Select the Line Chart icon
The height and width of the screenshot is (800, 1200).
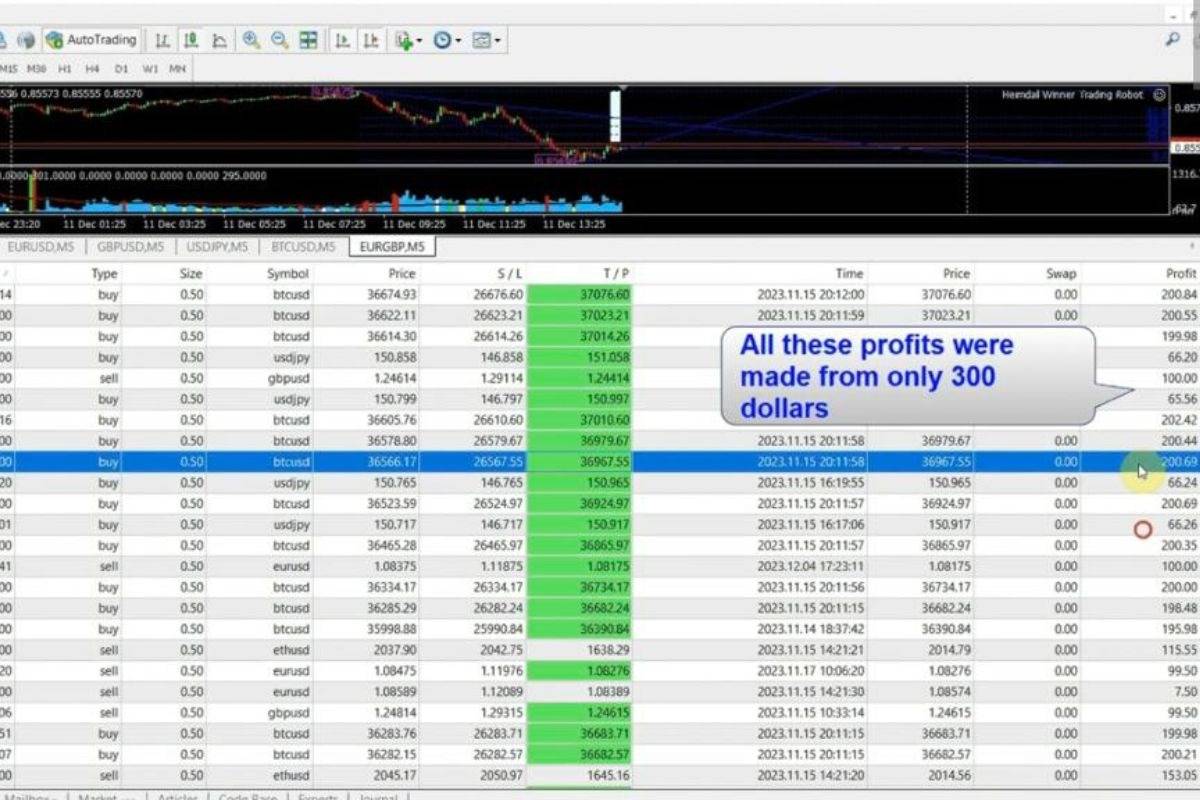pos(219,40)
